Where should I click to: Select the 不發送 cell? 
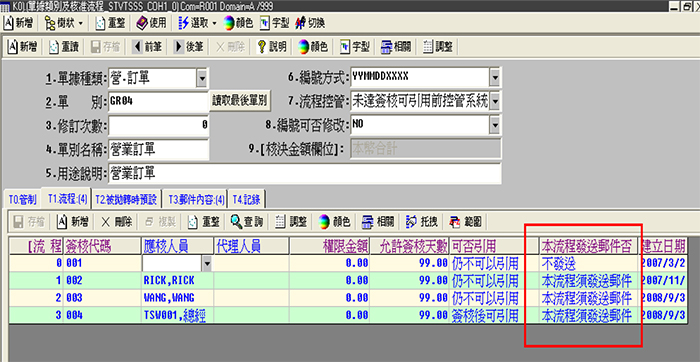click(589, 264)
